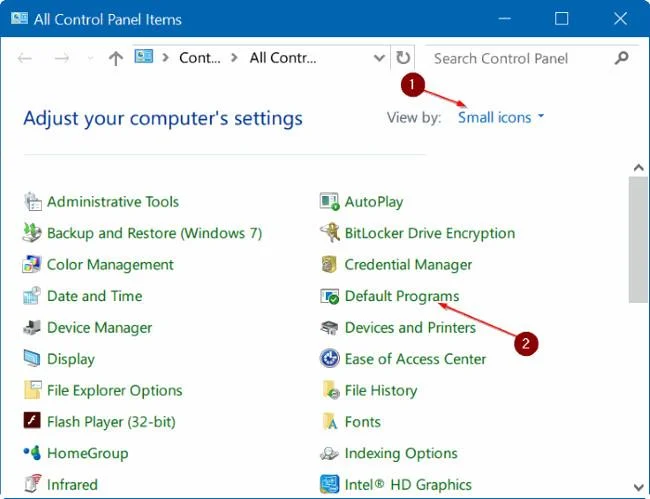Click the Indexing Options icon
The width and height of the screenshot is (650, 499).
pyautogui.click(x=330, y=453)
